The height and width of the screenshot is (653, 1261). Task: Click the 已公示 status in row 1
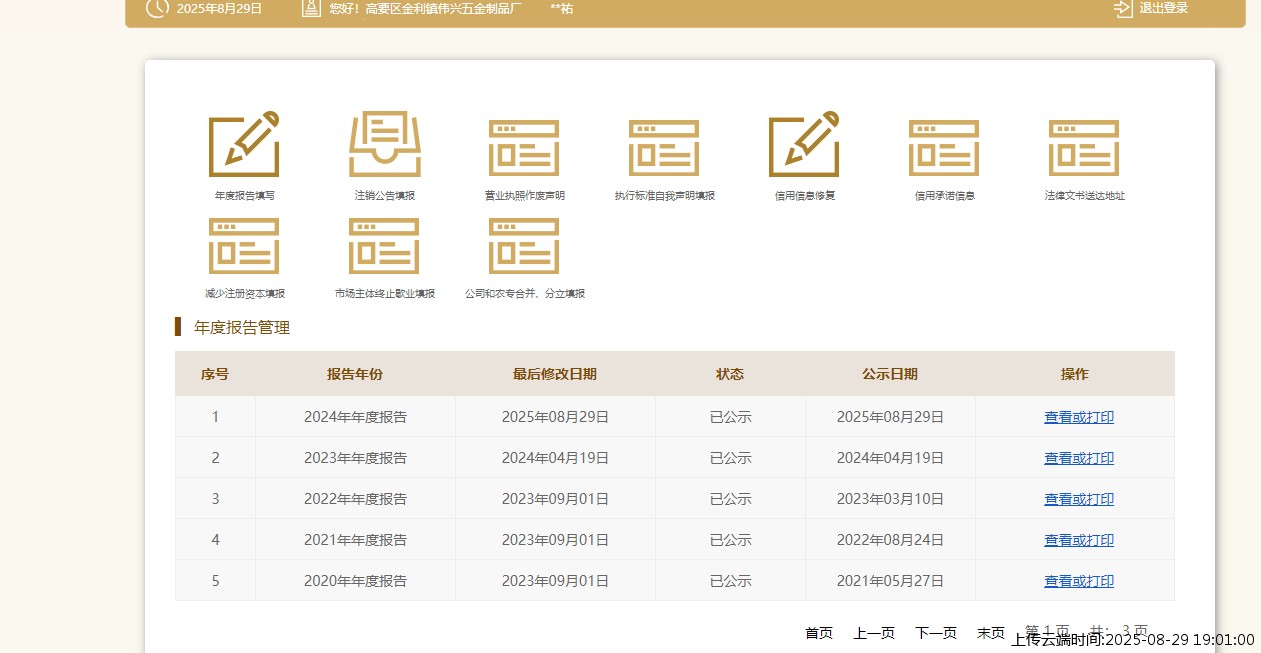730,417
